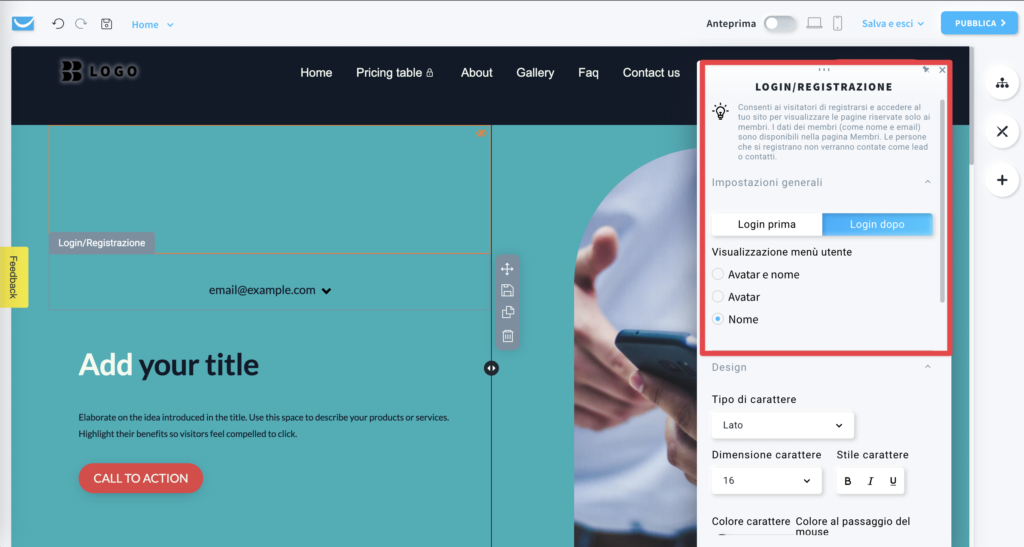Select the Login prima tab
This screenshot has width=1024, height=547.
coord(767,224)
